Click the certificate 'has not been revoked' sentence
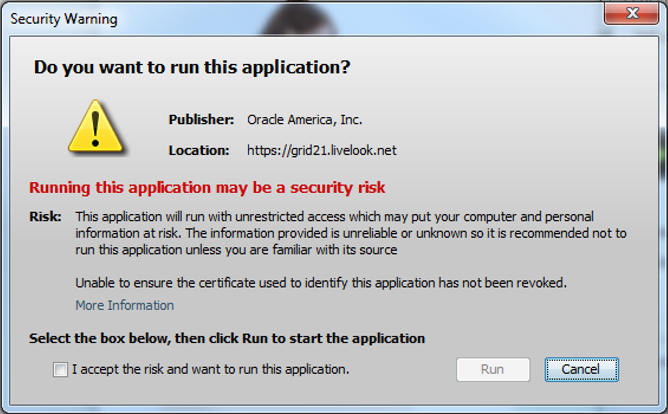 pyautogui.click(x=321, y=283)
